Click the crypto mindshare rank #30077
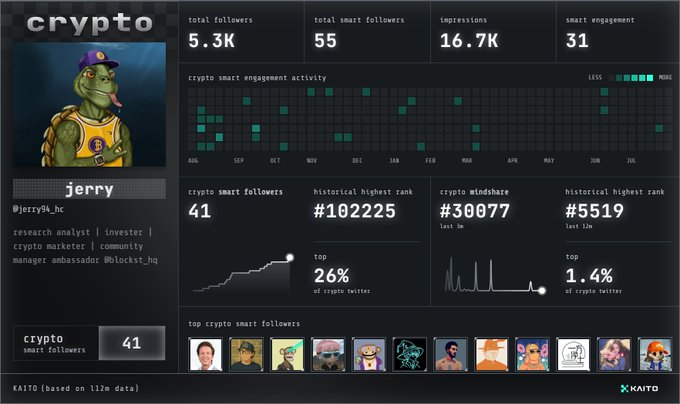Screen dimensions: 680x404 point(474,211)
